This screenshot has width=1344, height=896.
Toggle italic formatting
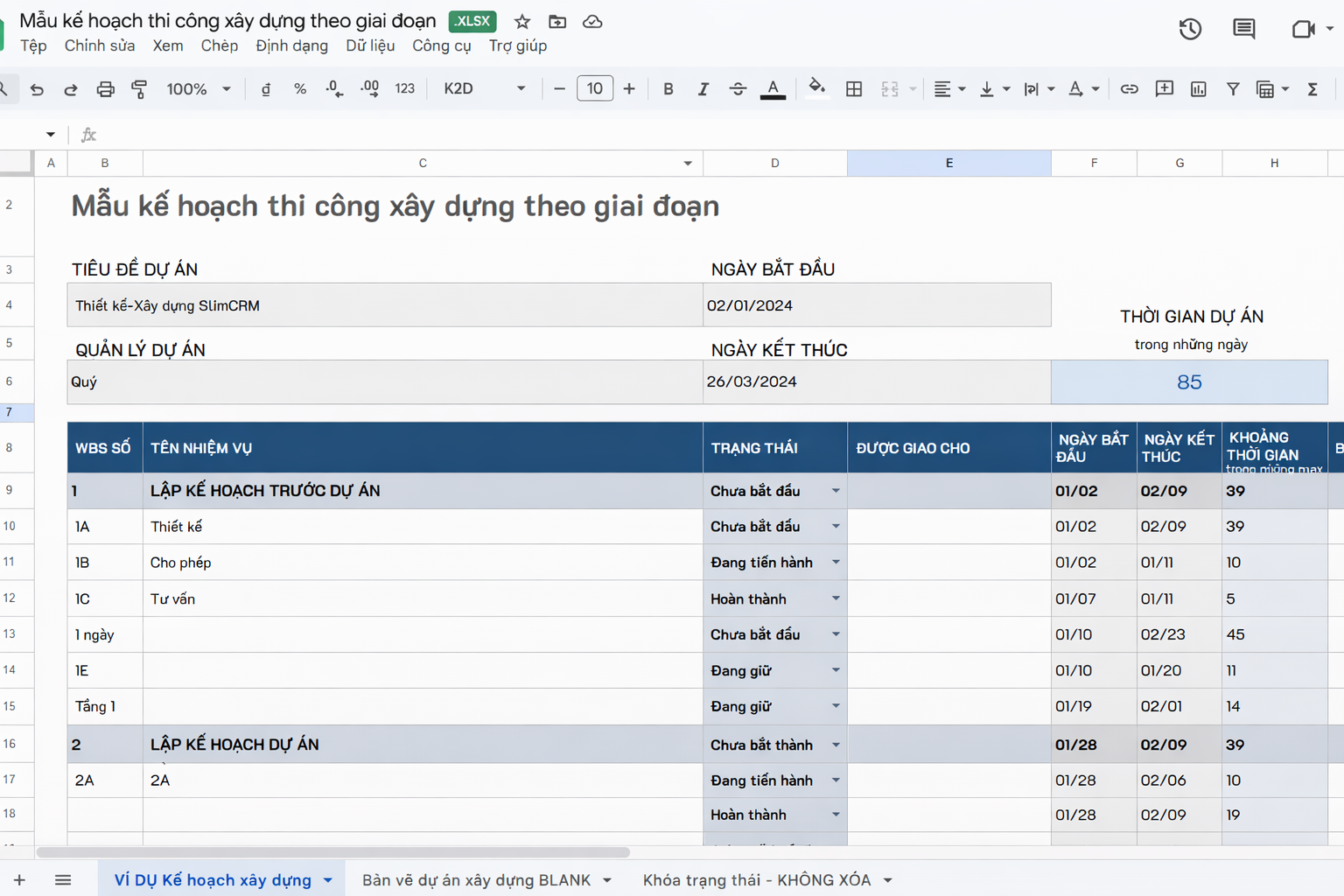click(x=703, y=89)
